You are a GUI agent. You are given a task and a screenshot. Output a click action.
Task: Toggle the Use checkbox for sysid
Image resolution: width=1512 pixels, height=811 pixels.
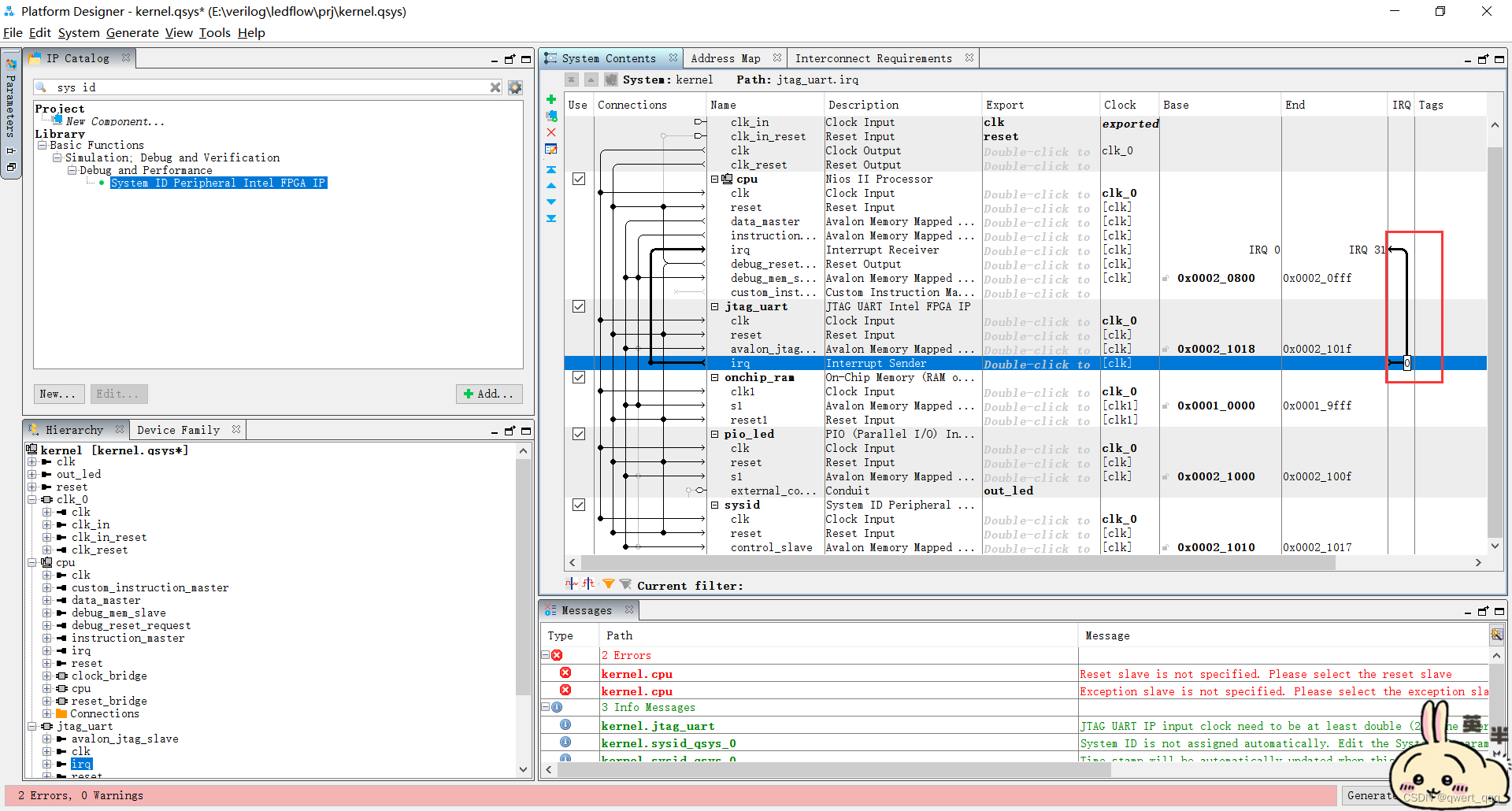(x=579, y=505)
